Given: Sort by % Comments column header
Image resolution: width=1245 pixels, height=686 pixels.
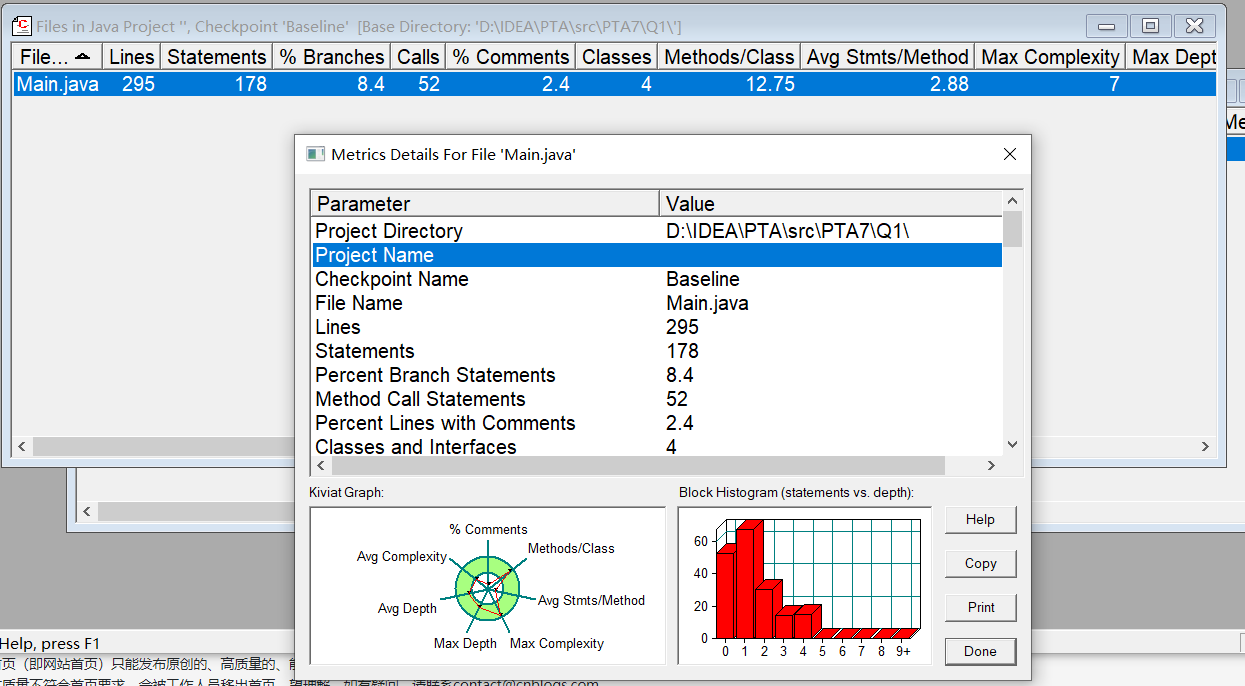Looking at the screenshot, I should click(x=511, y=57).
